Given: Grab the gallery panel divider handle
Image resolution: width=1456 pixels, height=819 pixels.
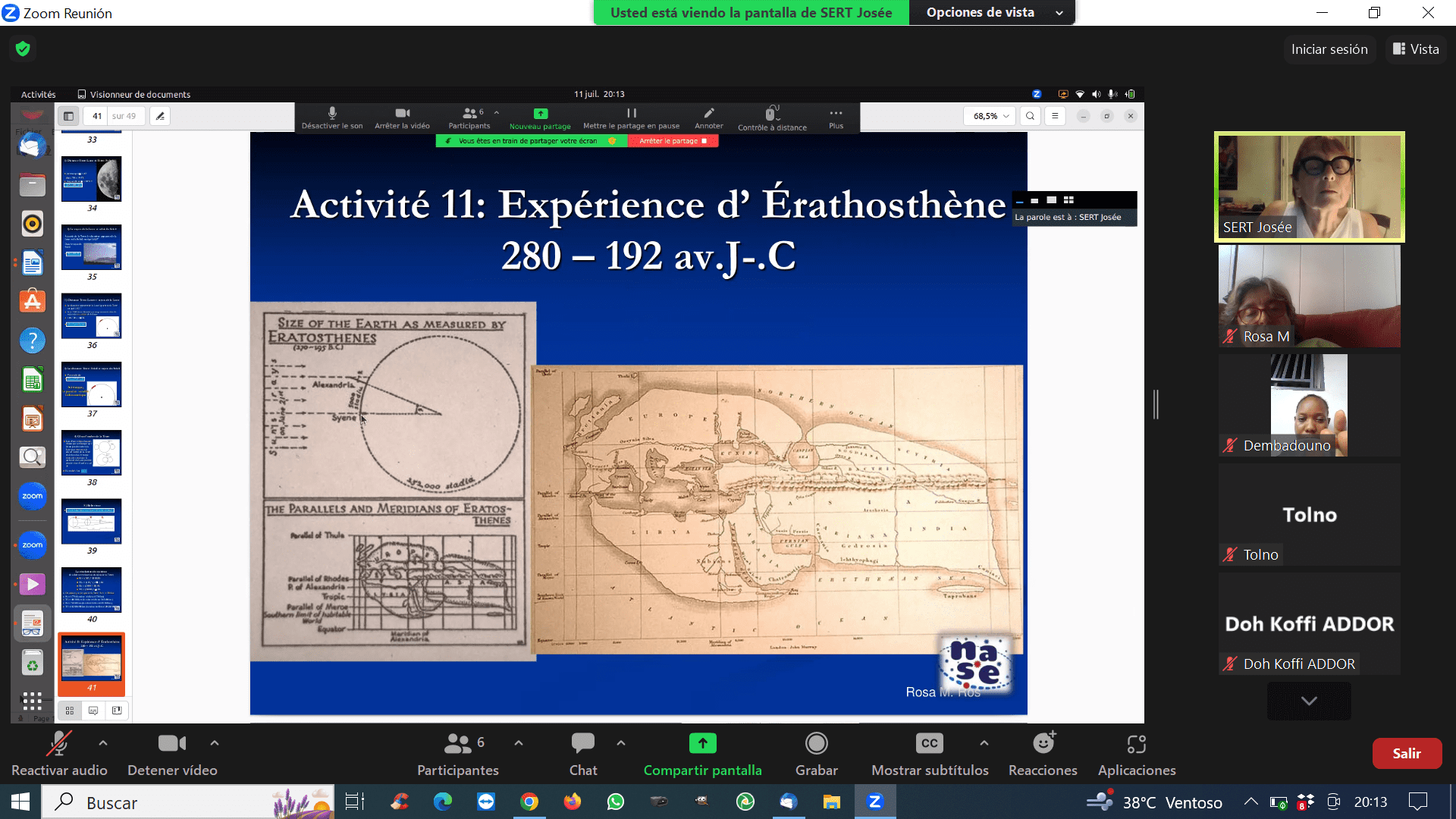Looking at the screenshot, I should click(1156, 404).
